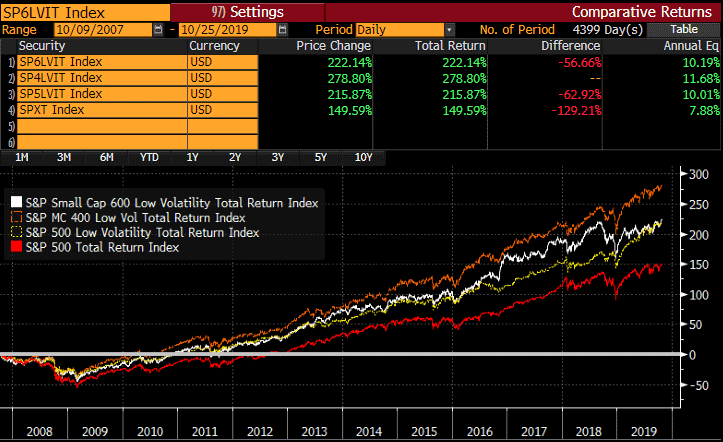Select the 1M range tab
Viewport: 723px width, 442px height.
coord(22,158)
